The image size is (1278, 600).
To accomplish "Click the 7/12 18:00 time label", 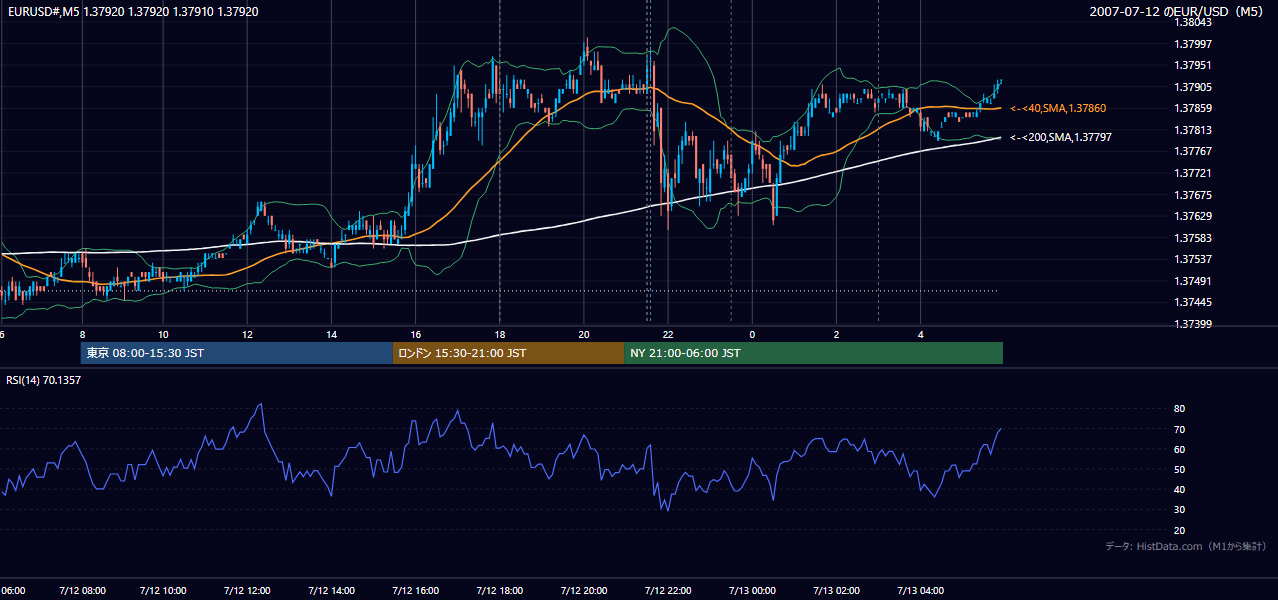I will 501,591.
